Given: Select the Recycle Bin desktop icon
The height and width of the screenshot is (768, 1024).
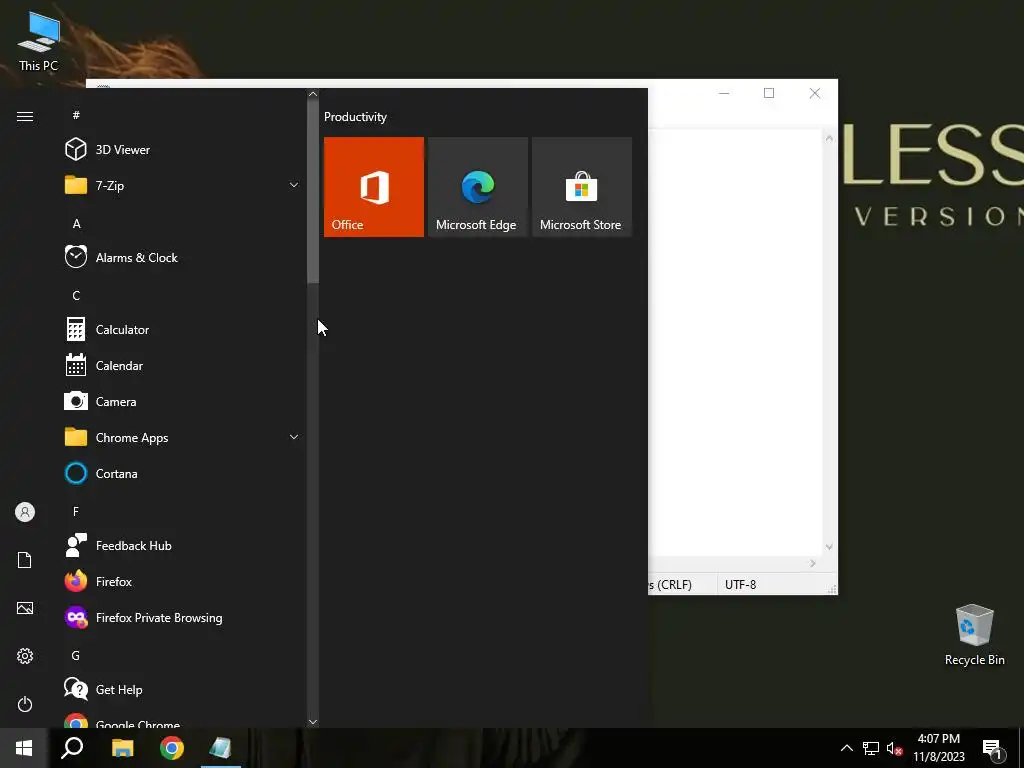Looking at the screenshot, I should pyautogui.click(x=974, y=635).
